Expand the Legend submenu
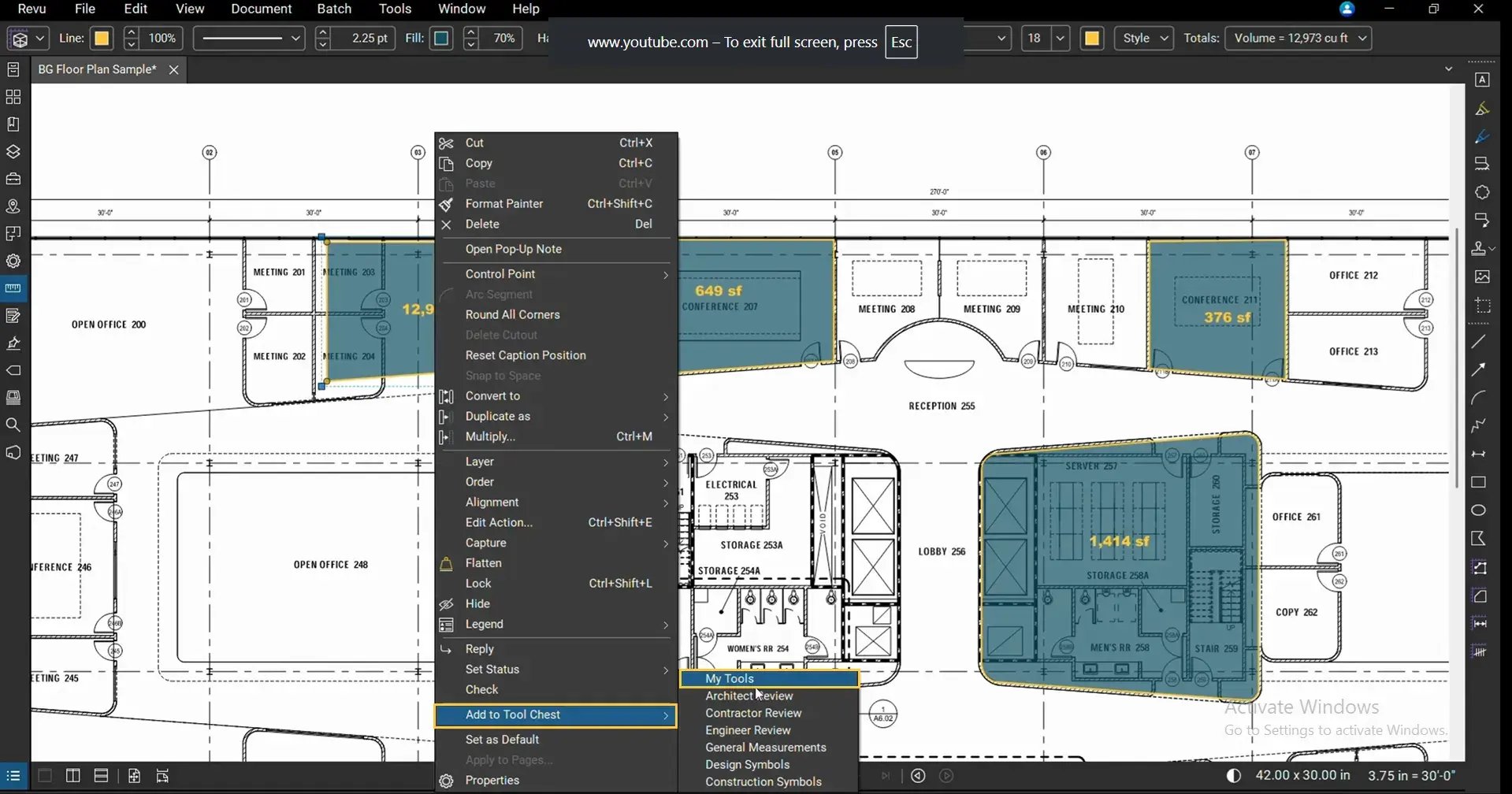Screen dimensions: 1512x794 coord(556,625)
